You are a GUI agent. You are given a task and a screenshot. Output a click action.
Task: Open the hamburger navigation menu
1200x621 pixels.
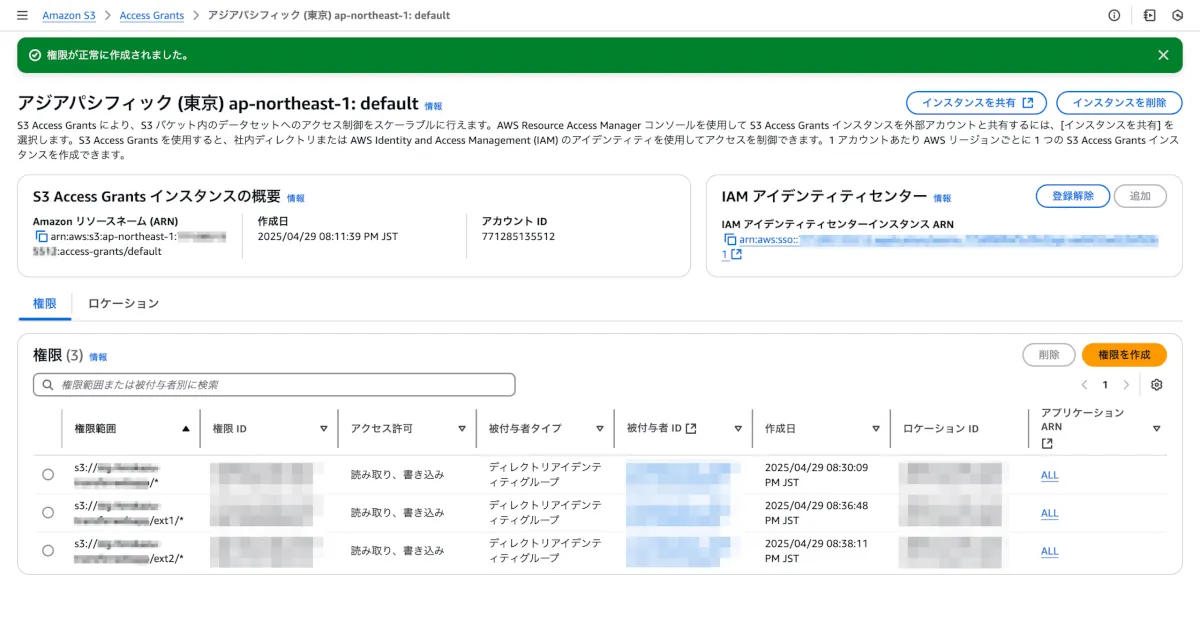[x=22, y=16]
